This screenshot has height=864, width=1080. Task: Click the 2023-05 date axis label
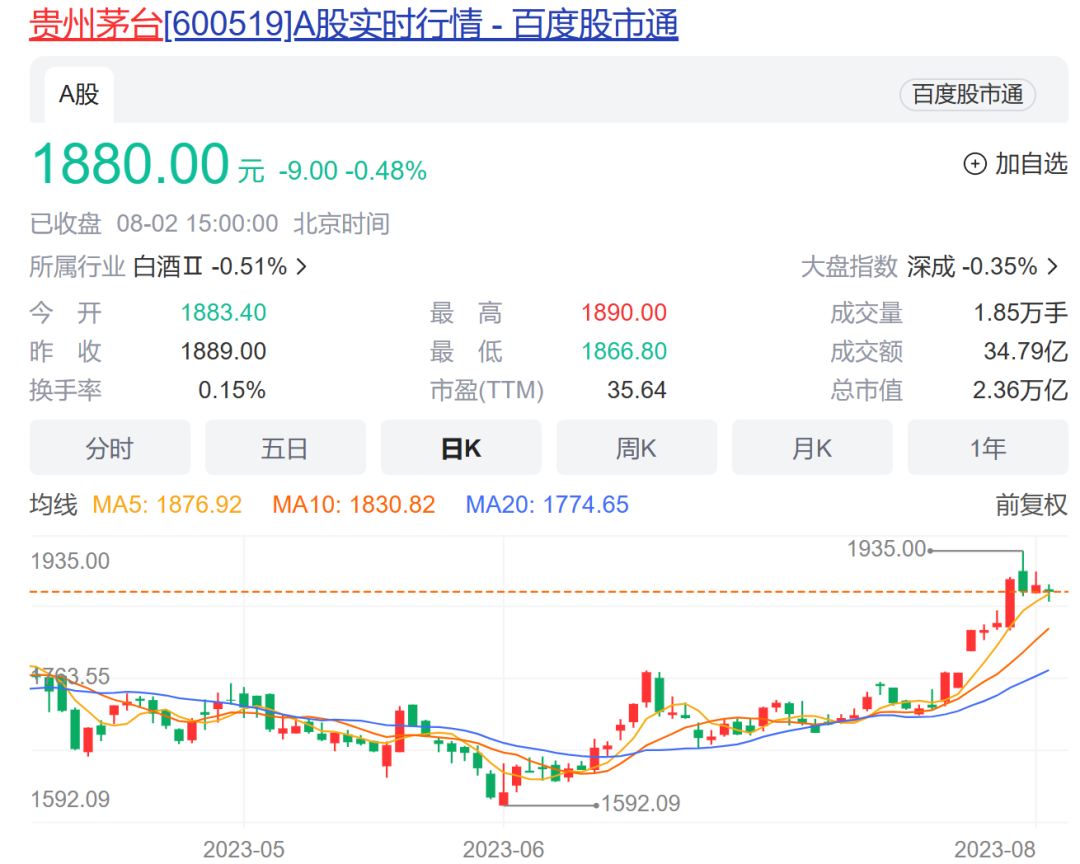[244, 850]
